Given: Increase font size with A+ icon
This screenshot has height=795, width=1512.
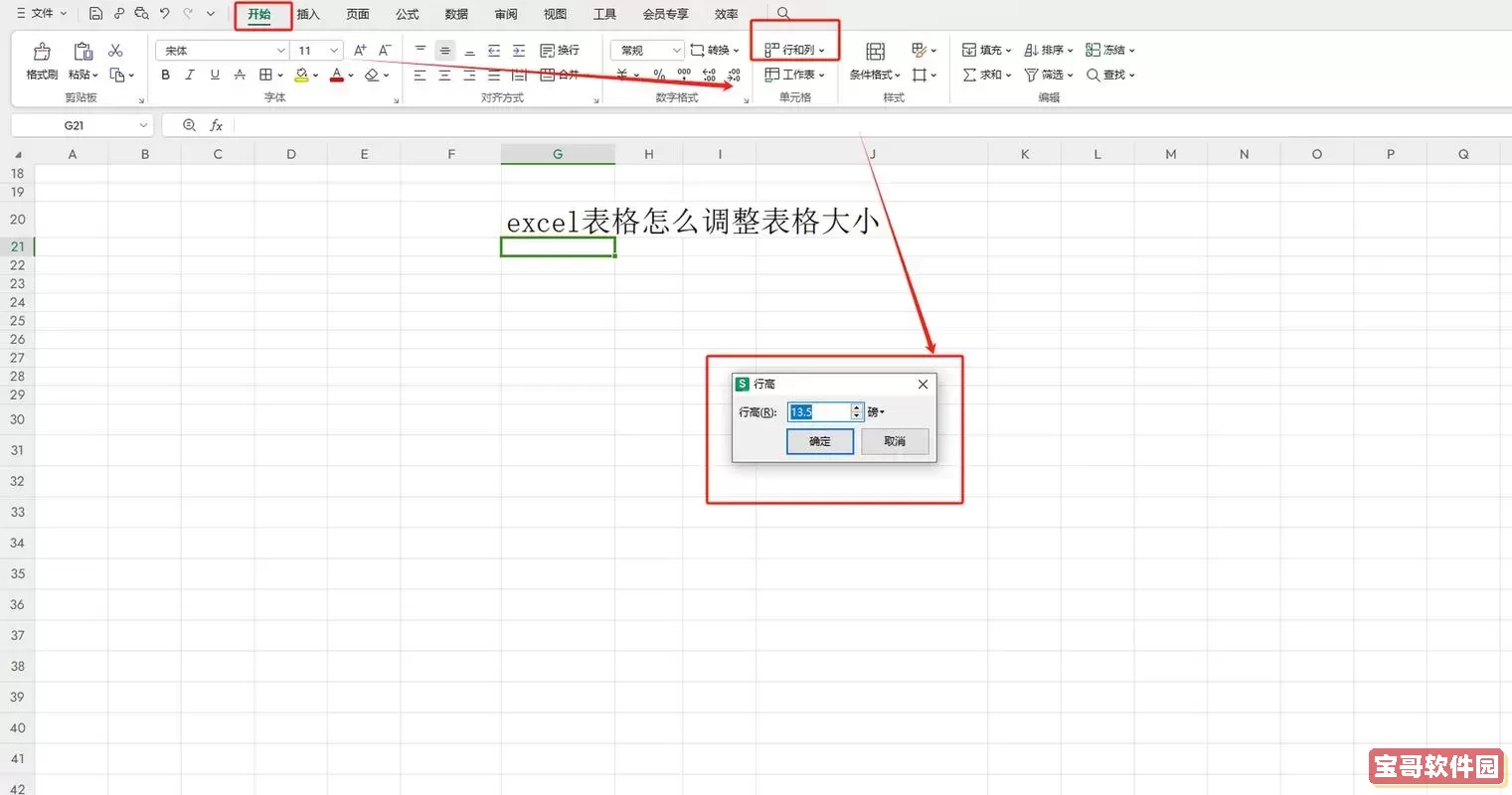Looking at the screenshot, I should tap(360, 50).
